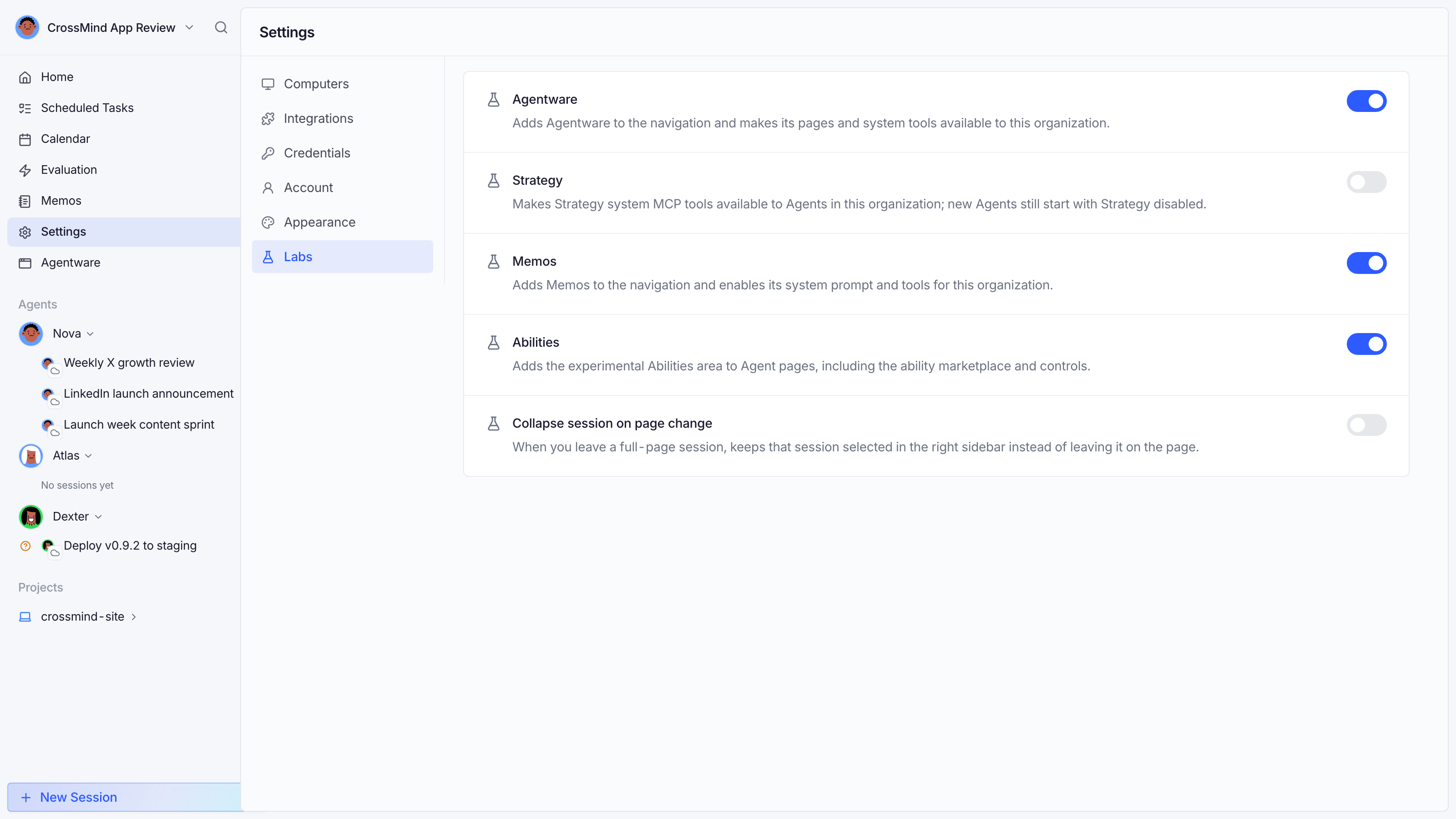Collapse the Nova agent sessions
The width and height of the screenshot is (1456, 819).
[91, 334]
